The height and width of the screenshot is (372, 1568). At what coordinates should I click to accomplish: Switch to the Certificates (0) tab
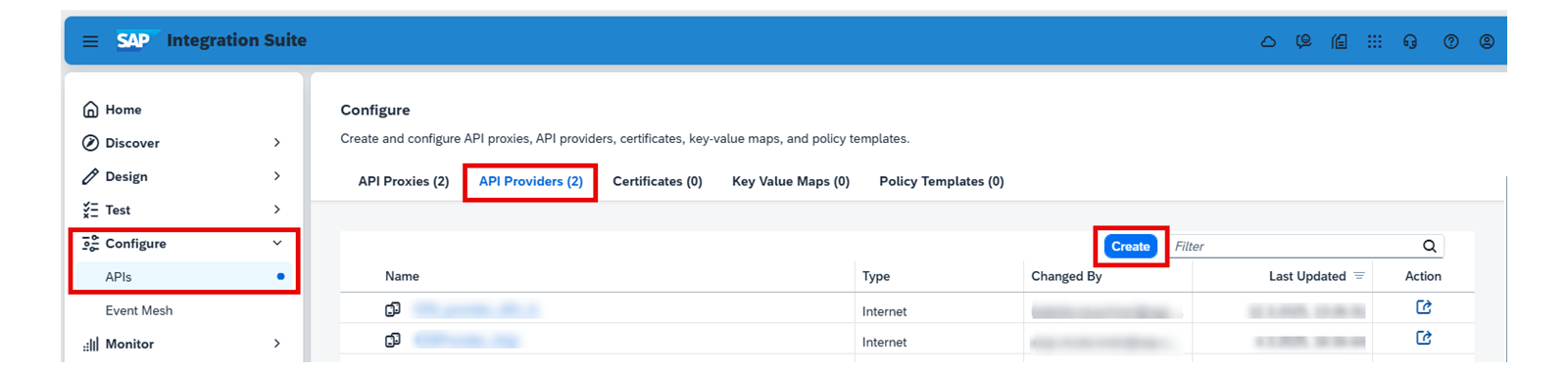click(x=658, y=181)
